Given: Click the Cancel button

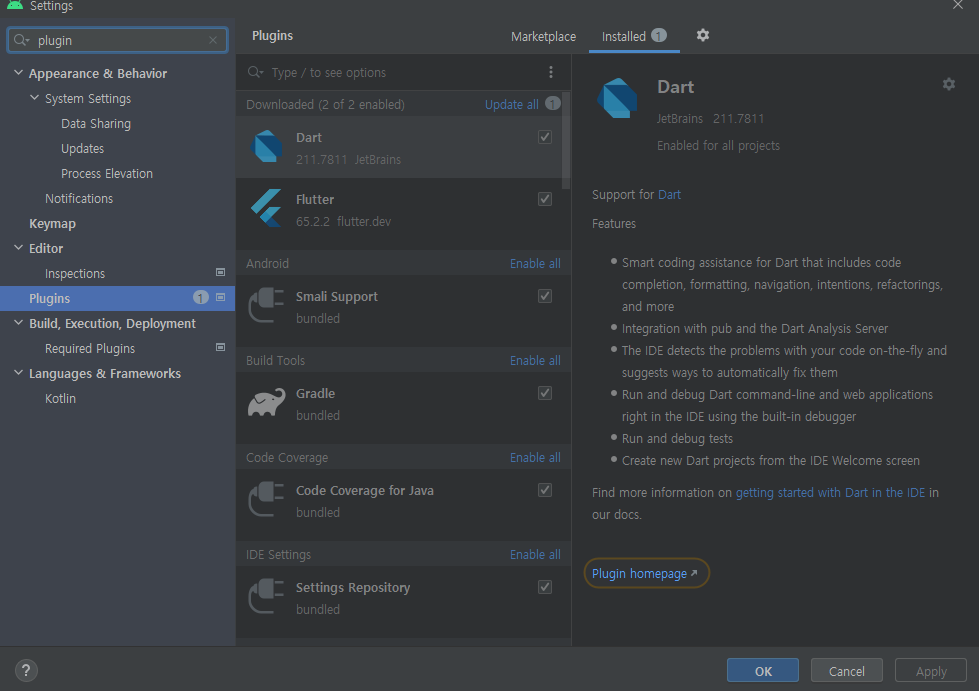Looking at the screenshot, I should coord(847,670).
